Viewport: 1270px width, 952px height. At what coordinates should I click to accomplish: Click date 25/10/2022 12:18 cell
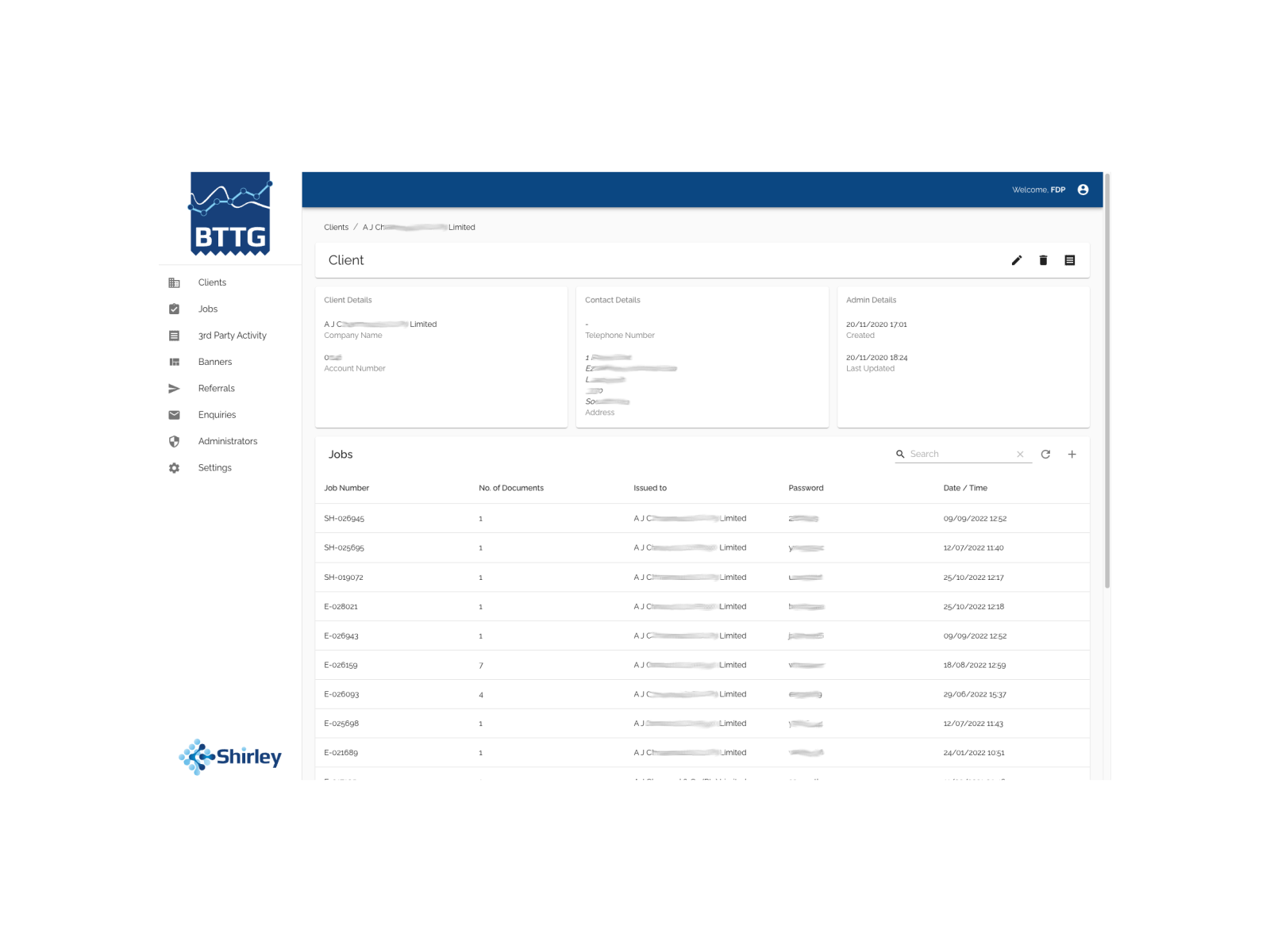(973, 607)
